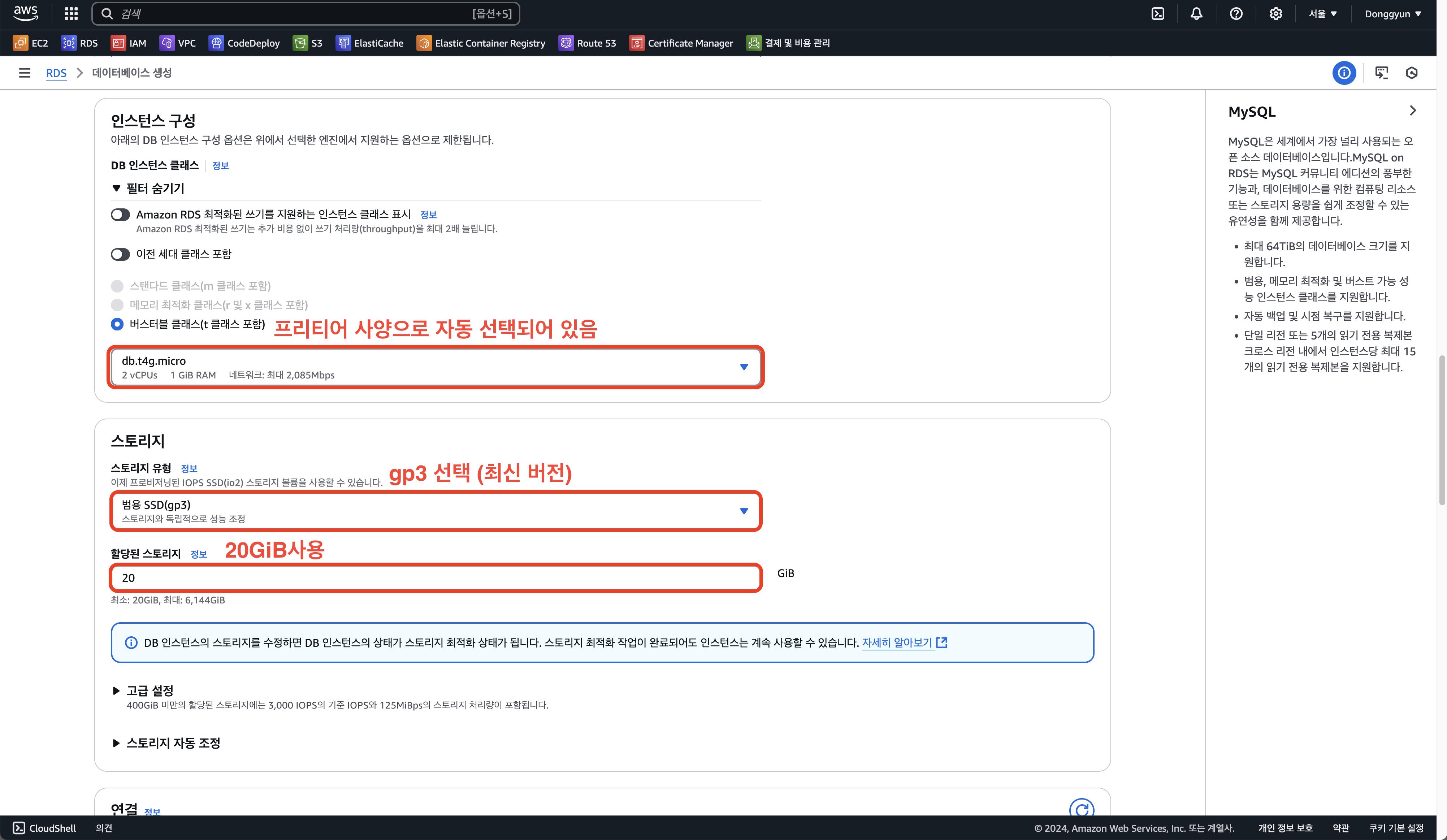
Task: Click the allocated storage field showing 20
Action: click(x=436, y=578)
